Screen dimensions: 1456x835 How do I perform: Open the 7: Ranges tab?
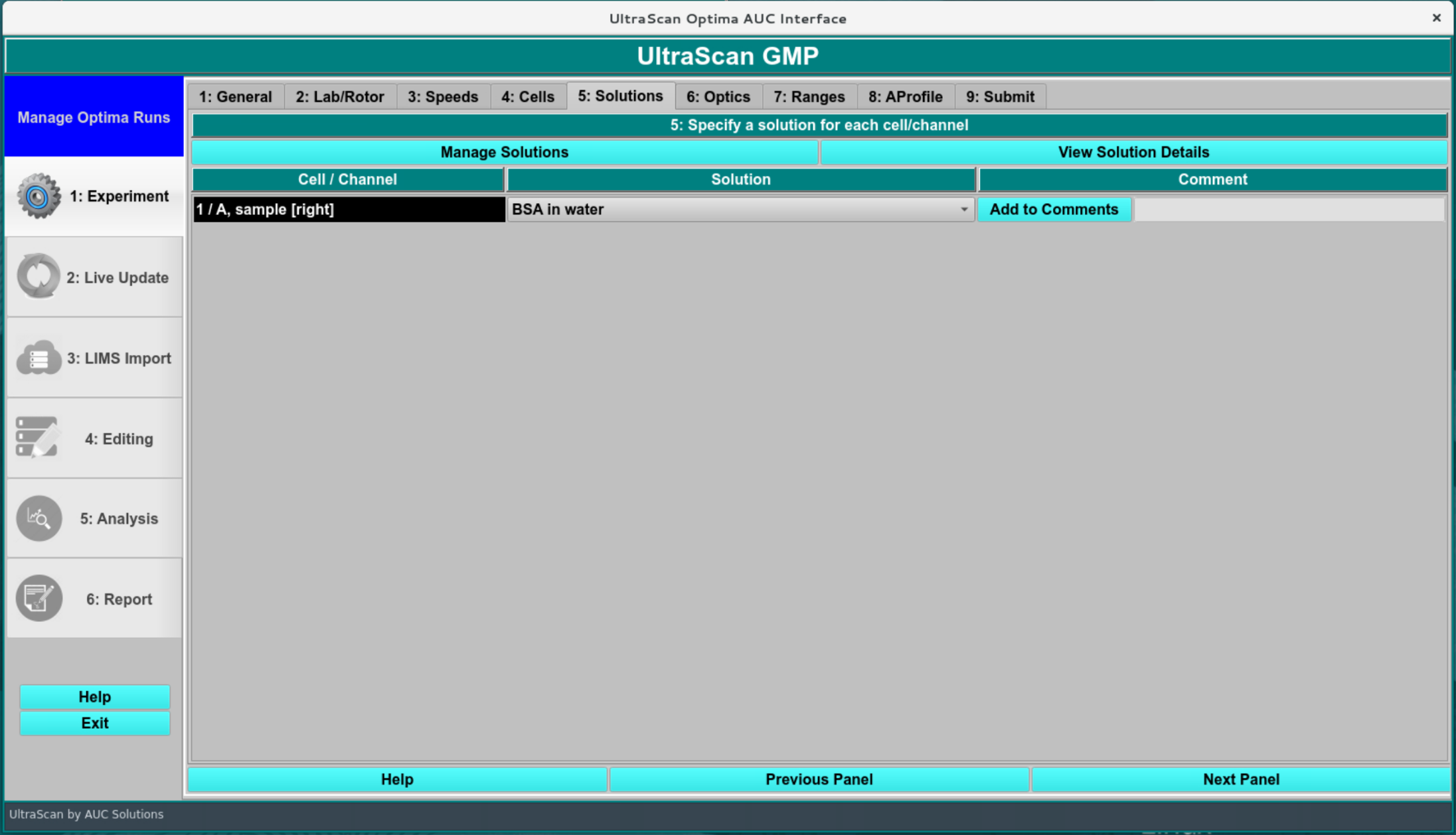click(809, 97)
